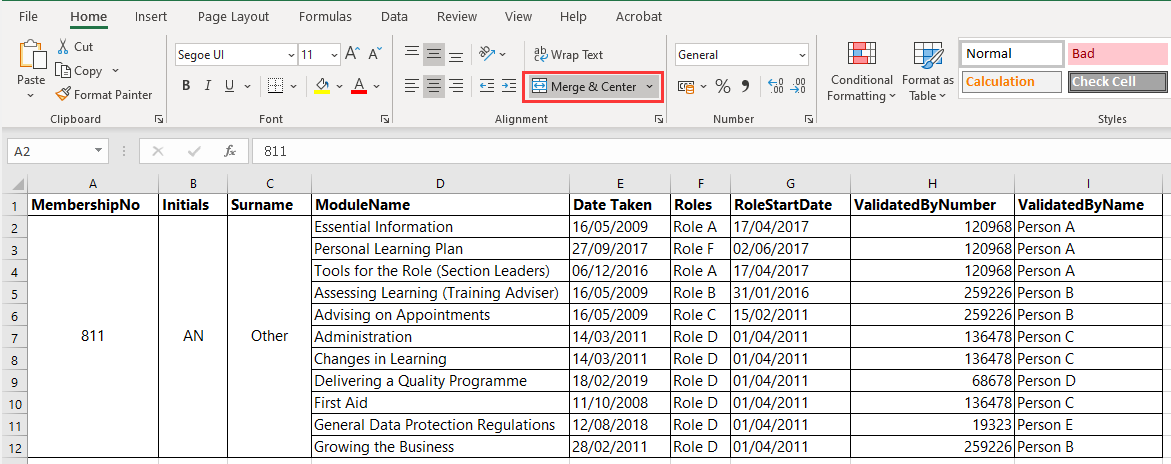Open Merge & Center dropdown arrow
This screenshot has width=1171, height=464.
tap(650, 87)
